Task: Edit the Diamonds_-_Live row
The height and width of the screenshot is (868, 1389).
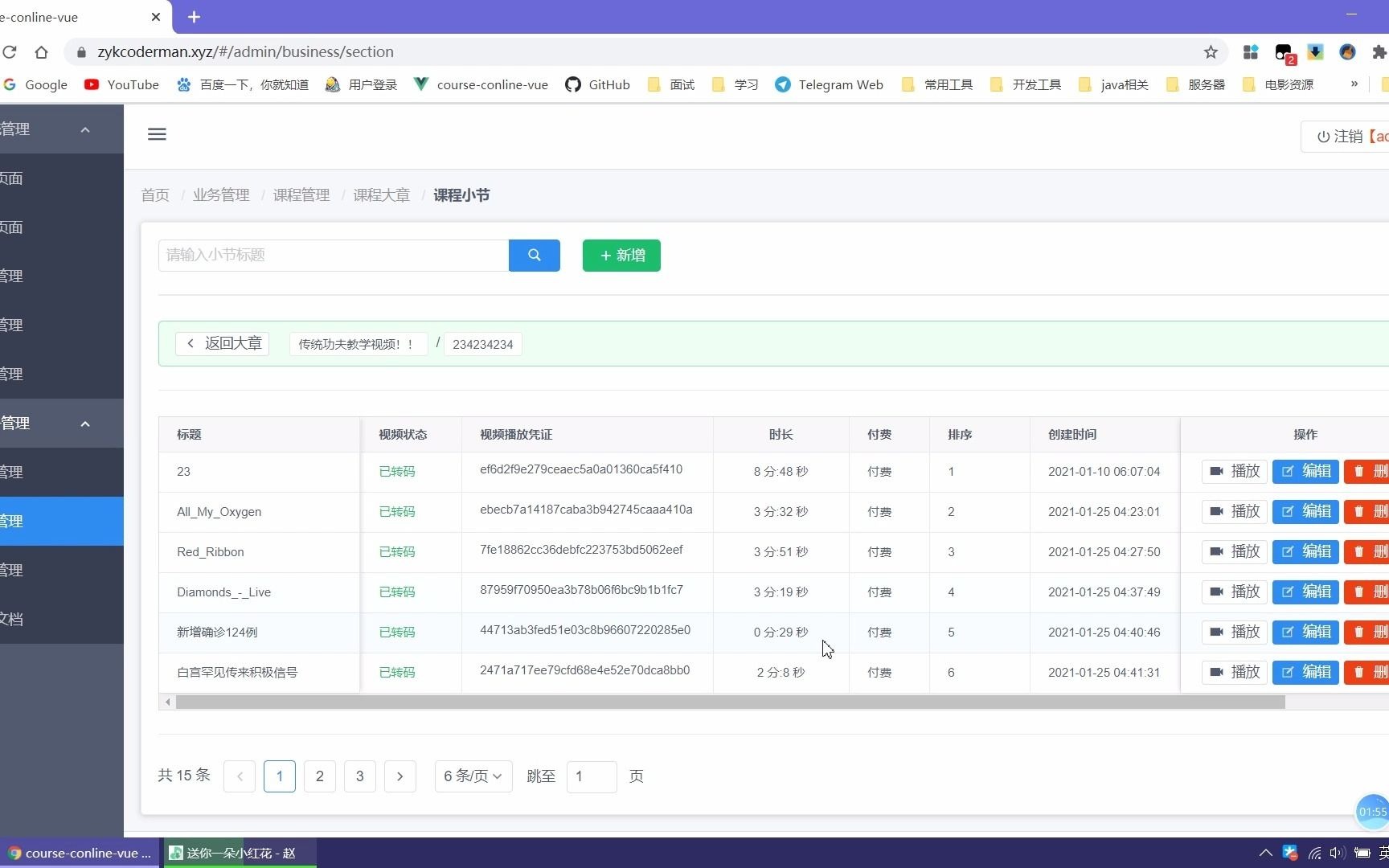Action: point(1305,592)
